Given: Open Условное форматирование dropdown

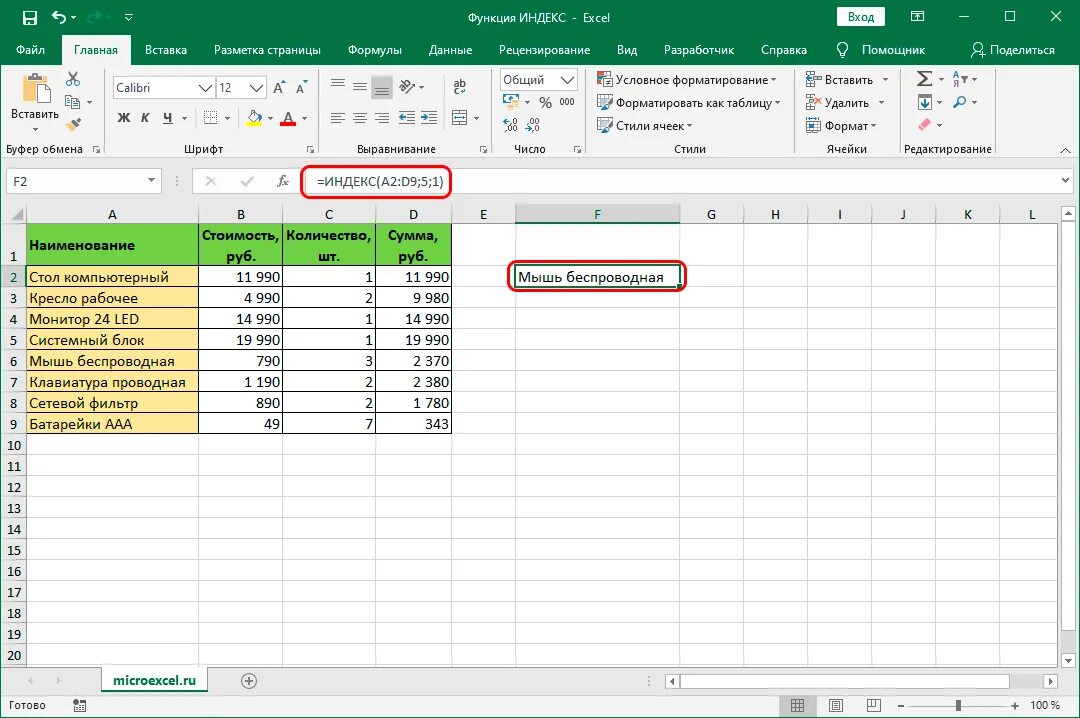Looking at the screenshot, I should tap(687, 79).
